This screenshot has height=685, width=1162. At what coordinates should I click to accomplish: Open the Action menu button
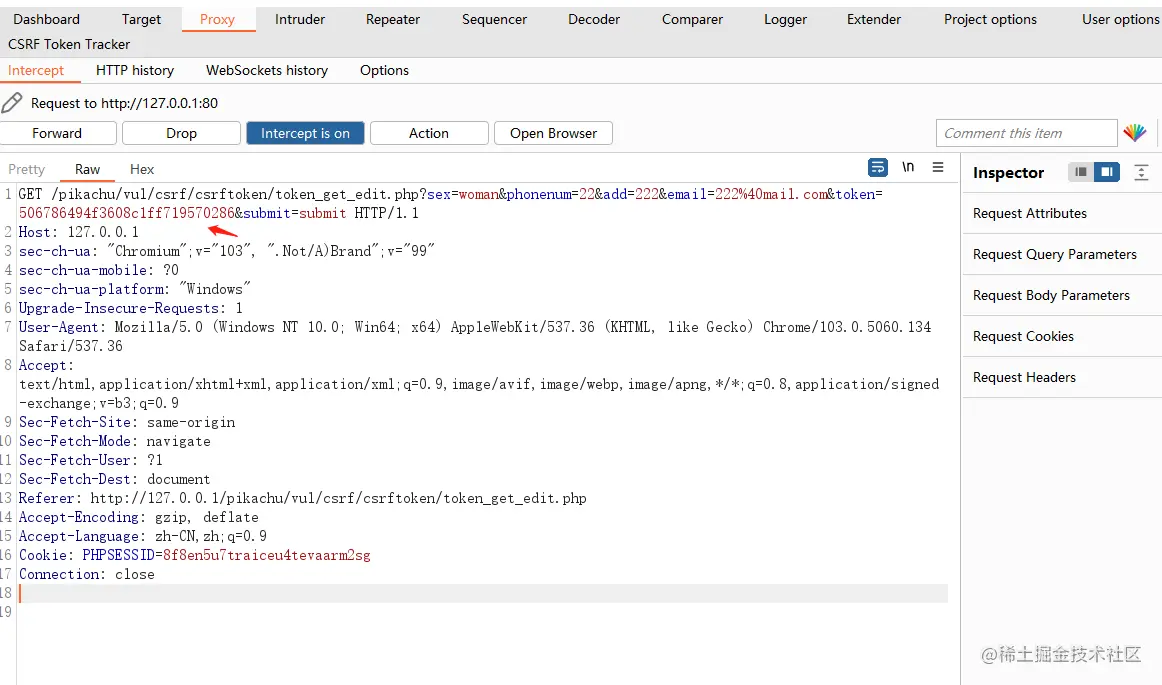[428, 133]
